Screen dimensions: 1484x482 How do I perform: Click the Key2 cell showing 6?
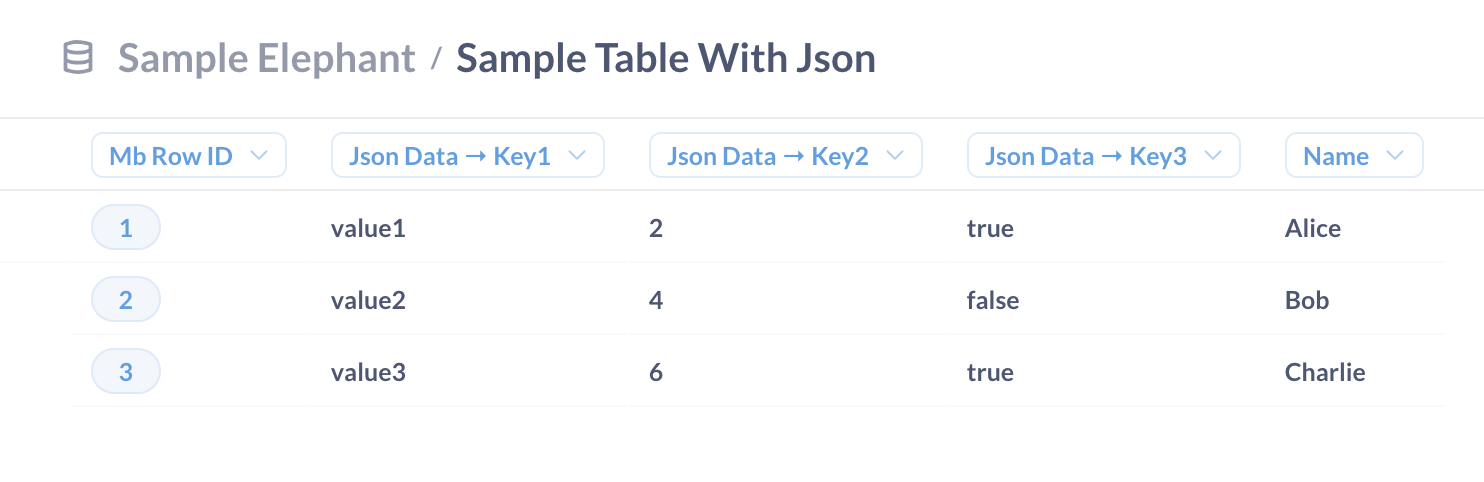[x=656, y=372]
